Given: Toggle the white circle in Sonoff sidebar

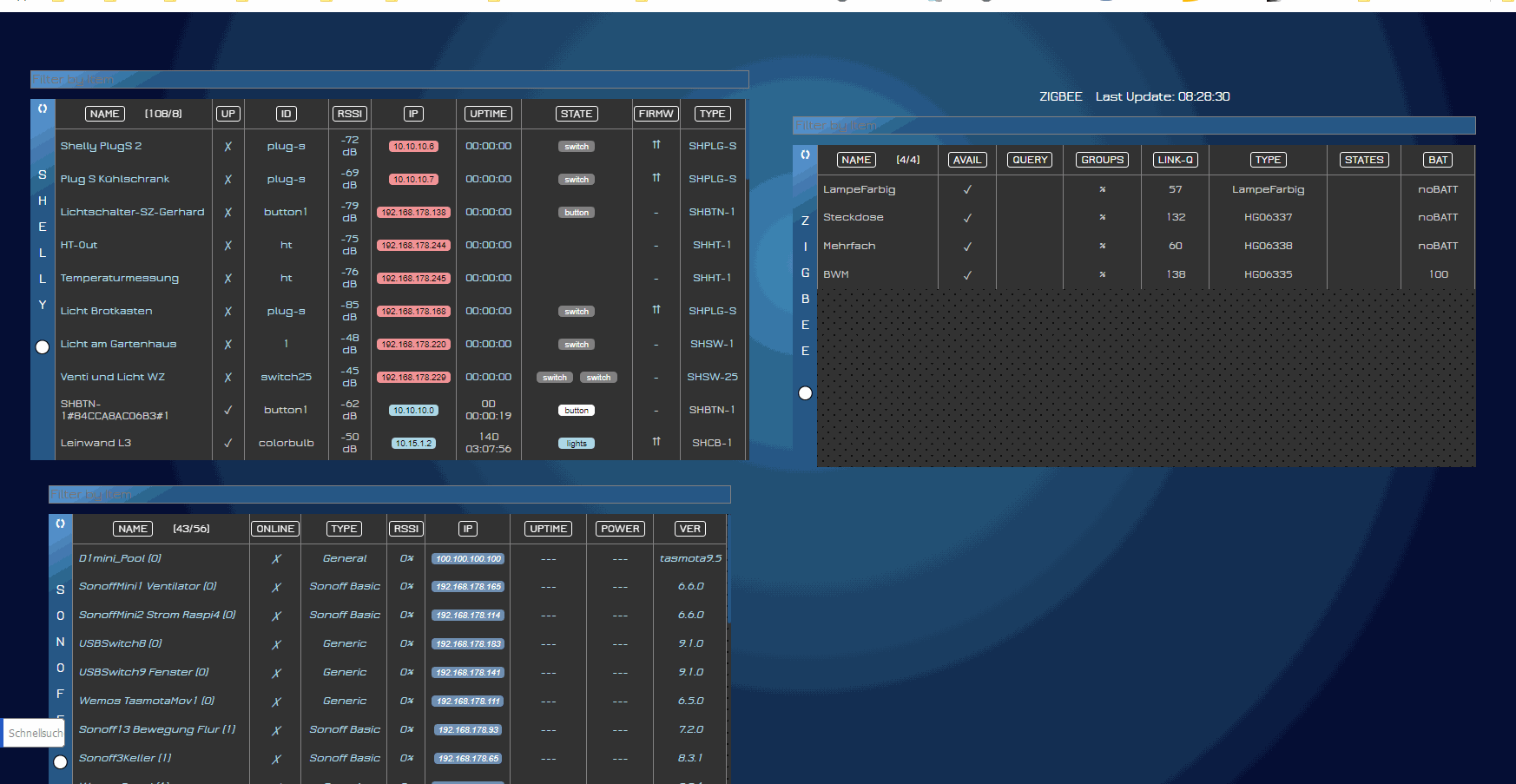Looking at the screenshot, I should [x=61, y=762].
